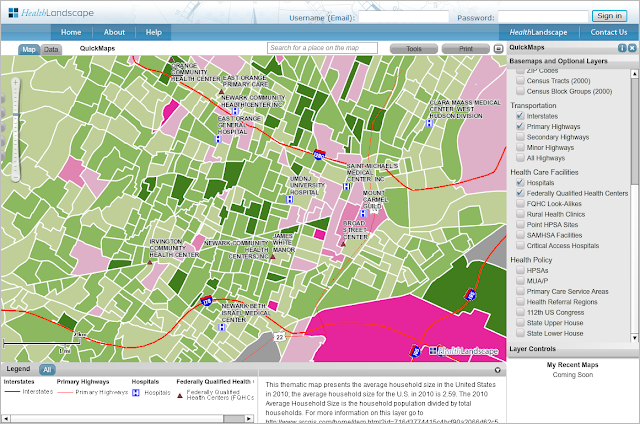Screen dimensions: 640x424
Task: Uncheck the Interstates layer
Action: (x=520, y=116)
